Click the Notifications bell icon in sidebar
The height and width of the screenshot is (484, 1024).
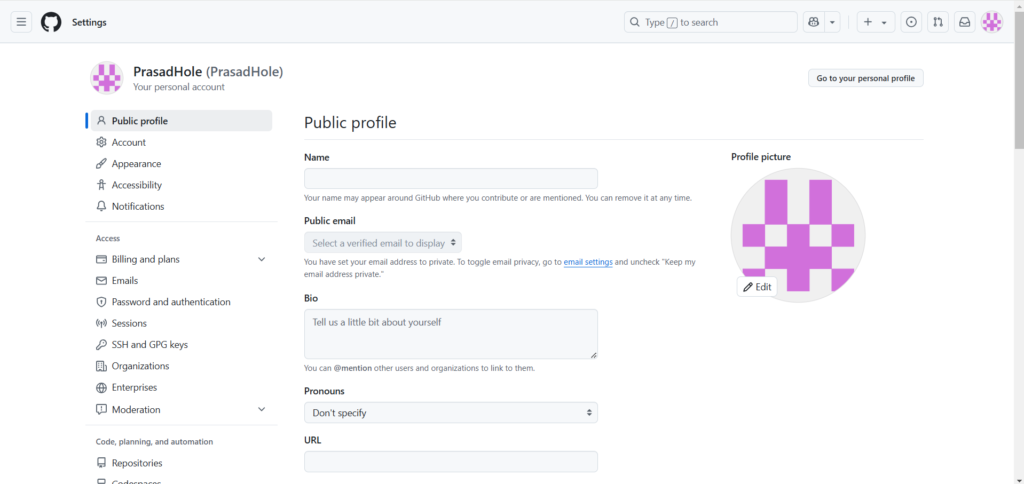tap(101, 206)
